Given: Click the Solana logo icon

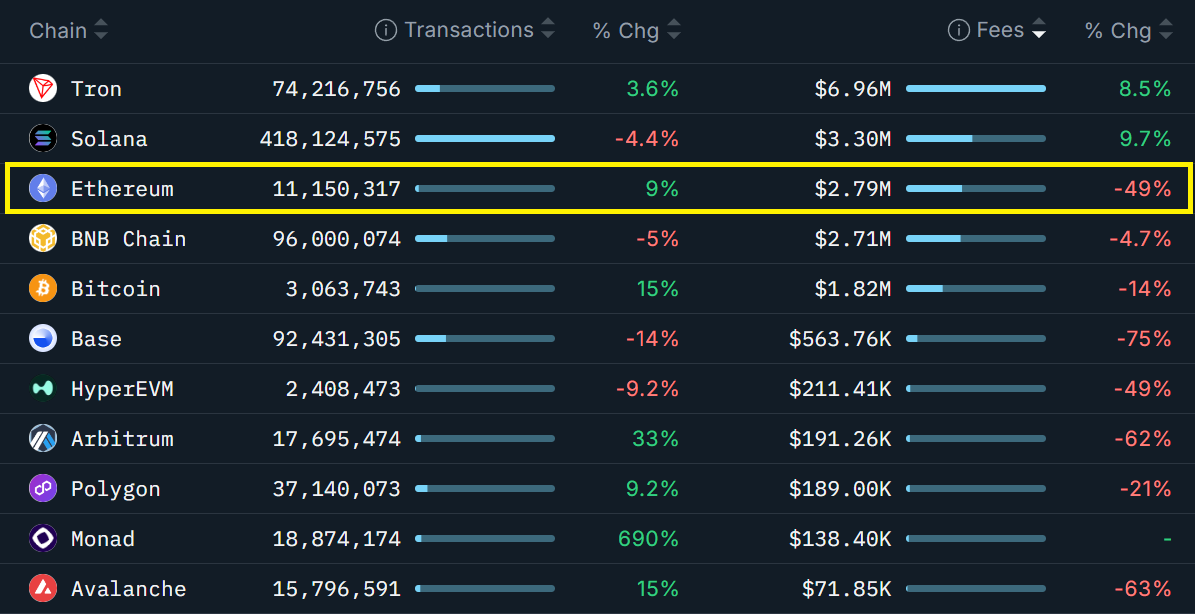Looking at the screenshot, I should coord(42,138).
